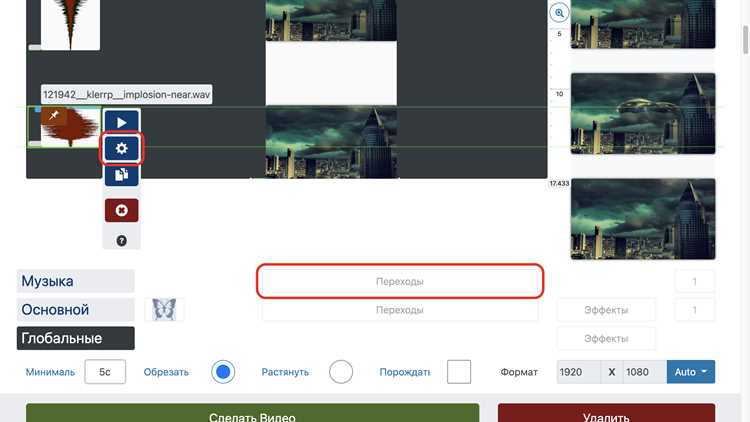Click the Сделать Видео button
The height and width of the screenshot is (422, 750).
coord(253,413)
